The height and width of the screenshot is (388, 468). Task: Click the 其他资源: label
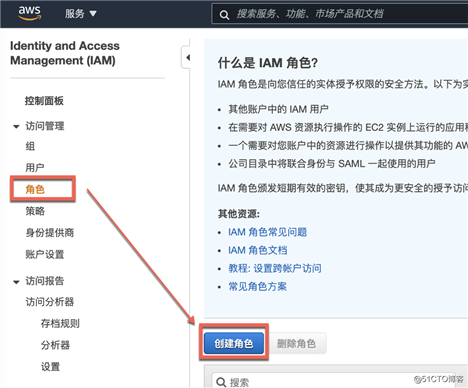pyautogui.click(x=239, y=214)
